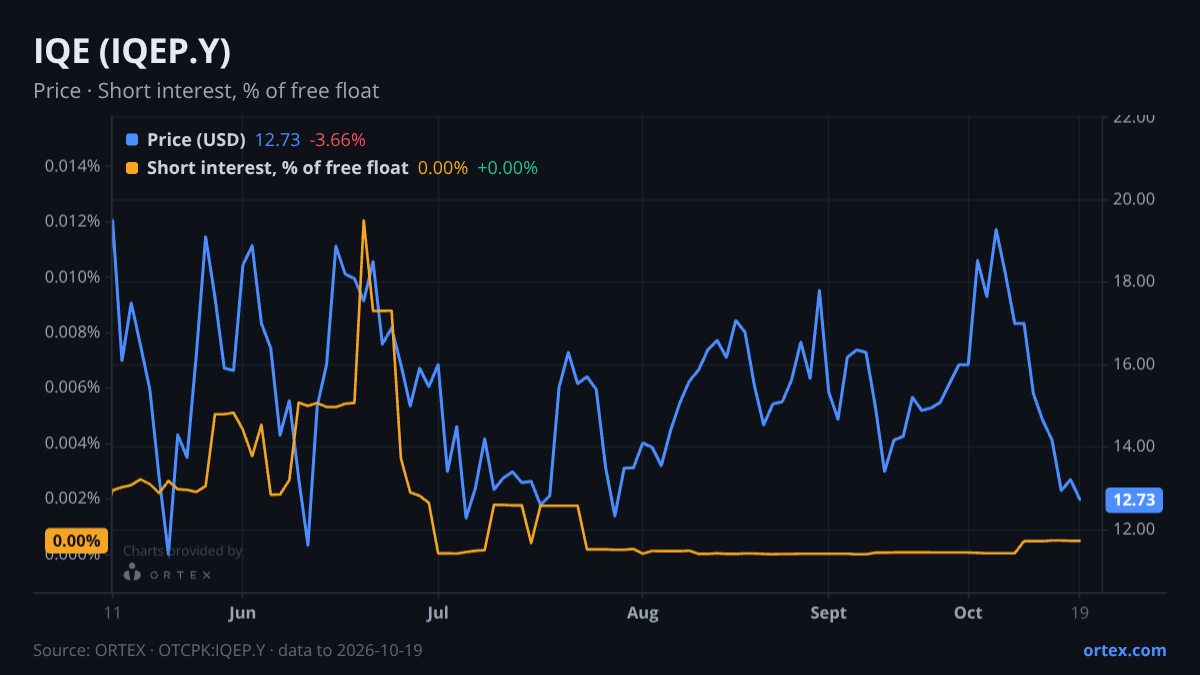Viewport: 1200px width, 675px height.
Task: Click the 0.008% left axis label
Action: coord(72,332)
